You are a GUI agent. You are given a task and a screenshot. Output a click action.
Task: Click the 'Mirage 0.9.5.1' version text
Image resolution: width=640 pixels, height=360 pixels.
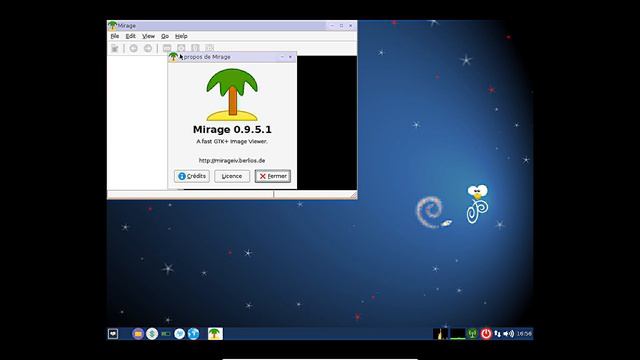tap(232, 130)
